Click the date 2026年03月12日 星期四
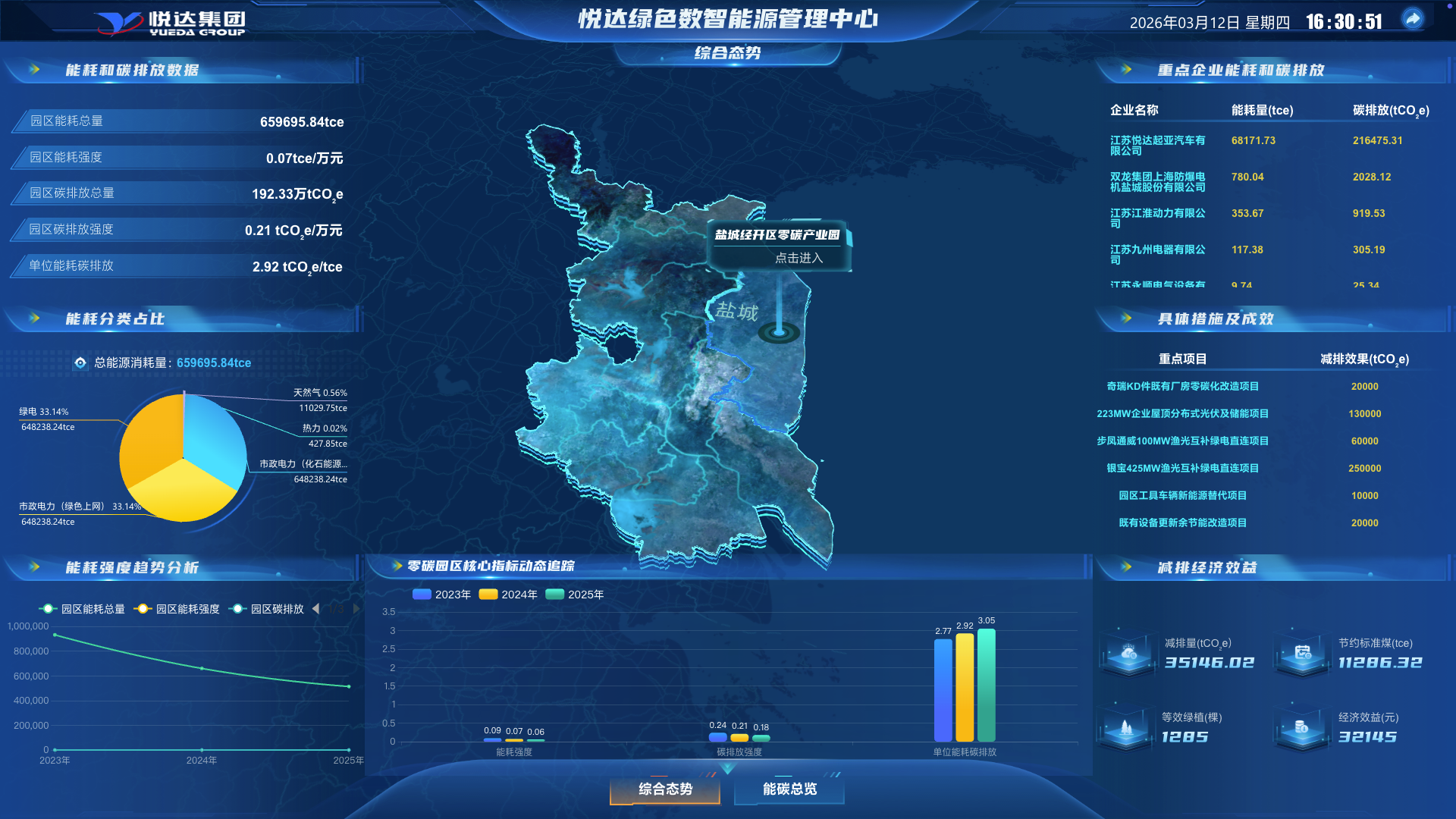Screen dimensions: 1456x819 1210,23
